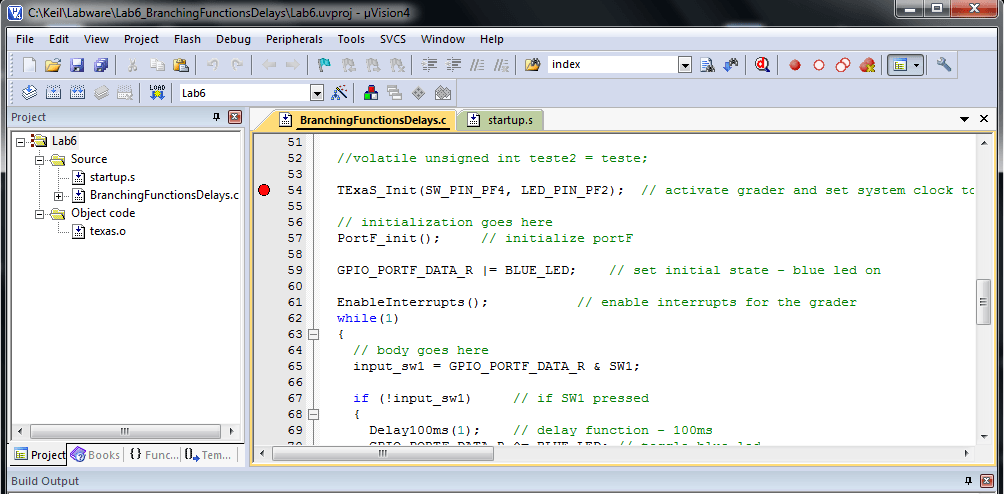The height and width of the screenshot is (494, 1004).
Task: Click the editor vertical scrollbar thumb
Action: point(984,302)
